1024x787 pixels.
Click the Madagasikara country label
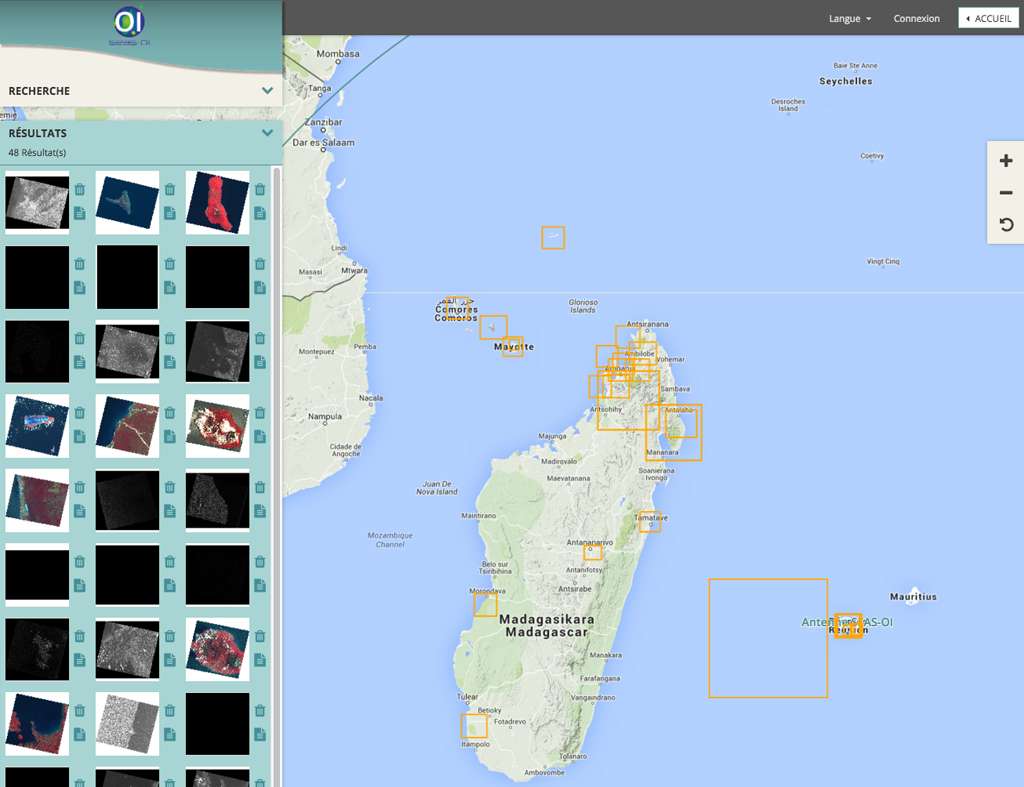coord(547,619)
